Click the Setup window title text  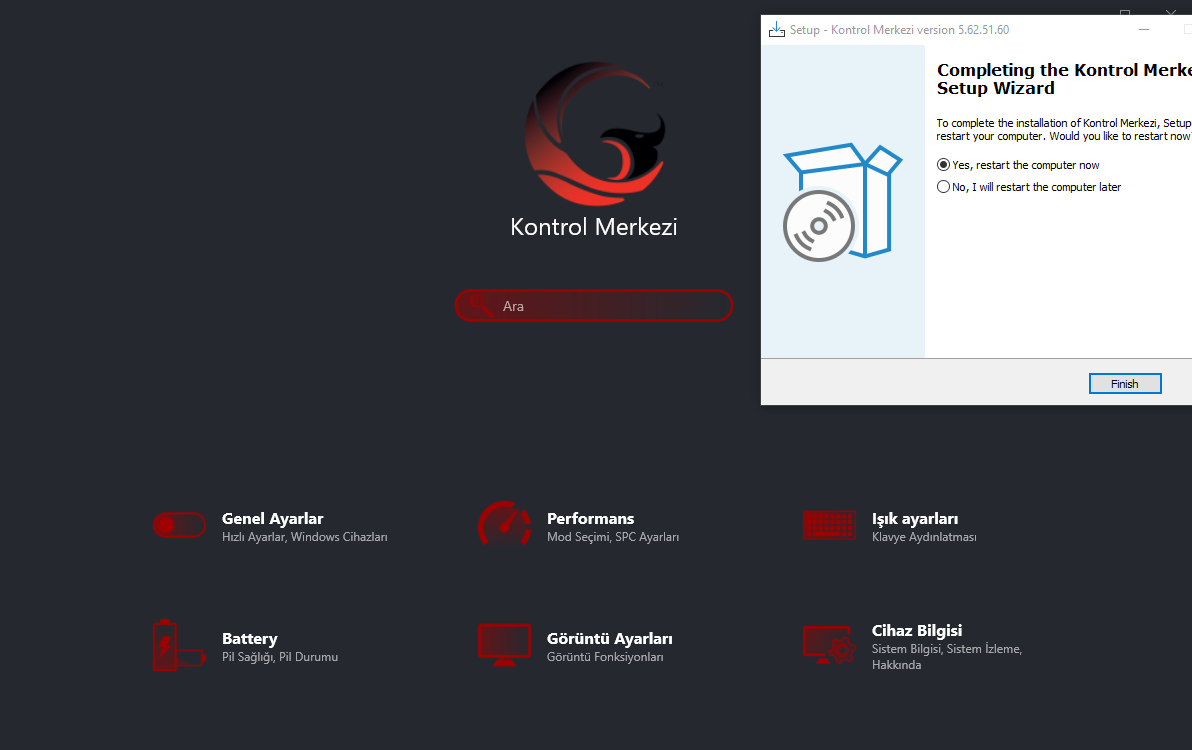coord(899,30)
